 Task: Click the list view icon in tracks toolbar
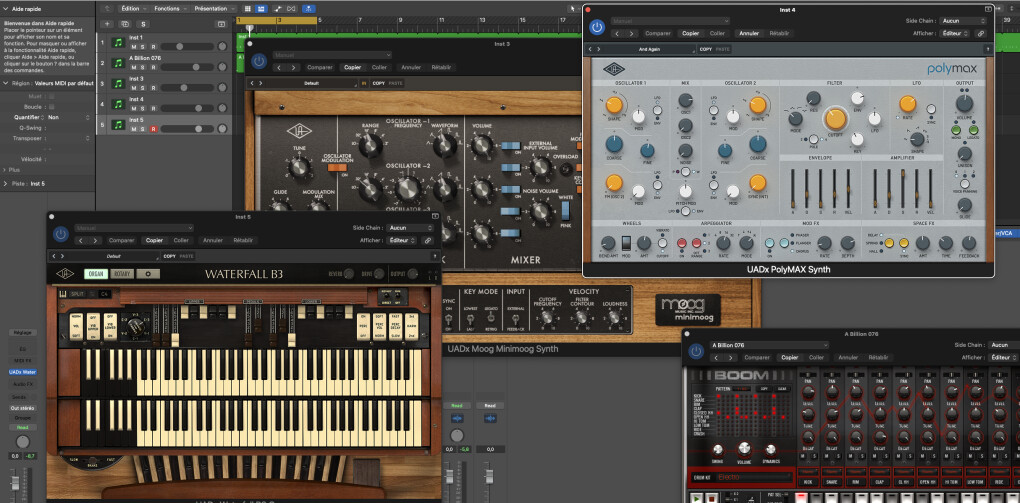(247, 8)
